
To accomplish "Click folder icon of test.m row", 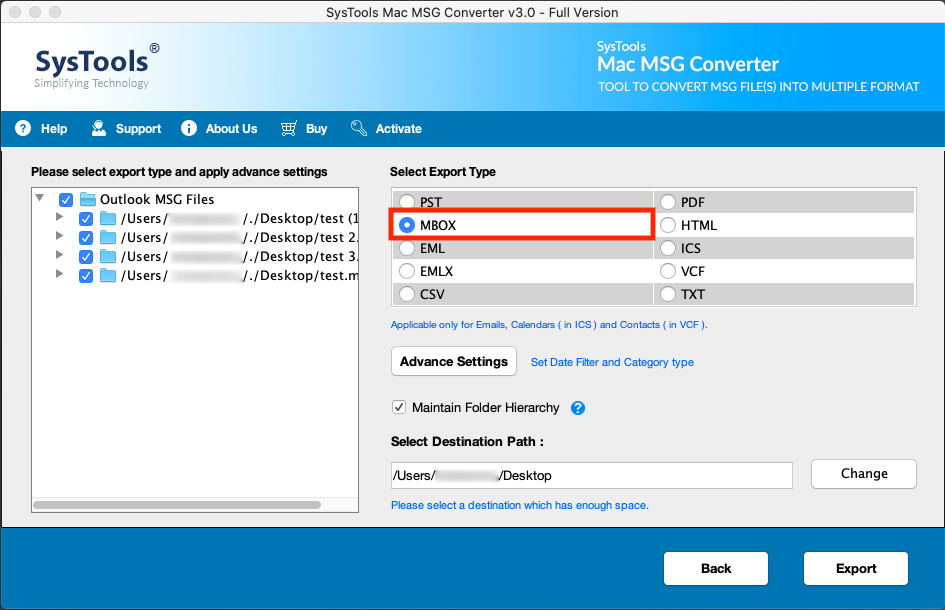I will click(108, 275).
